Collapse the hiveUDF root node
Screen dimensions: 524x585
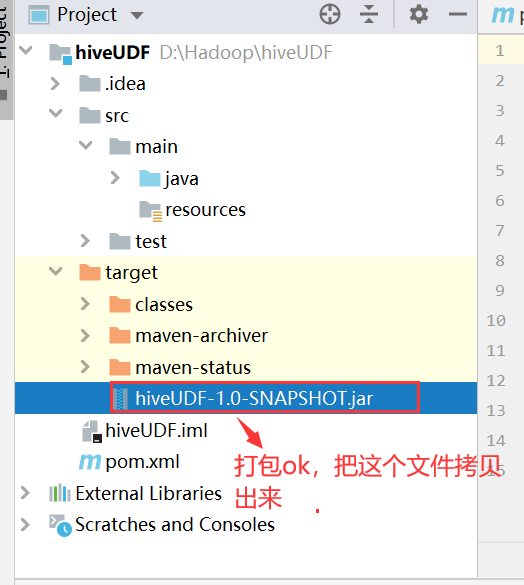[x=26, y=50]
